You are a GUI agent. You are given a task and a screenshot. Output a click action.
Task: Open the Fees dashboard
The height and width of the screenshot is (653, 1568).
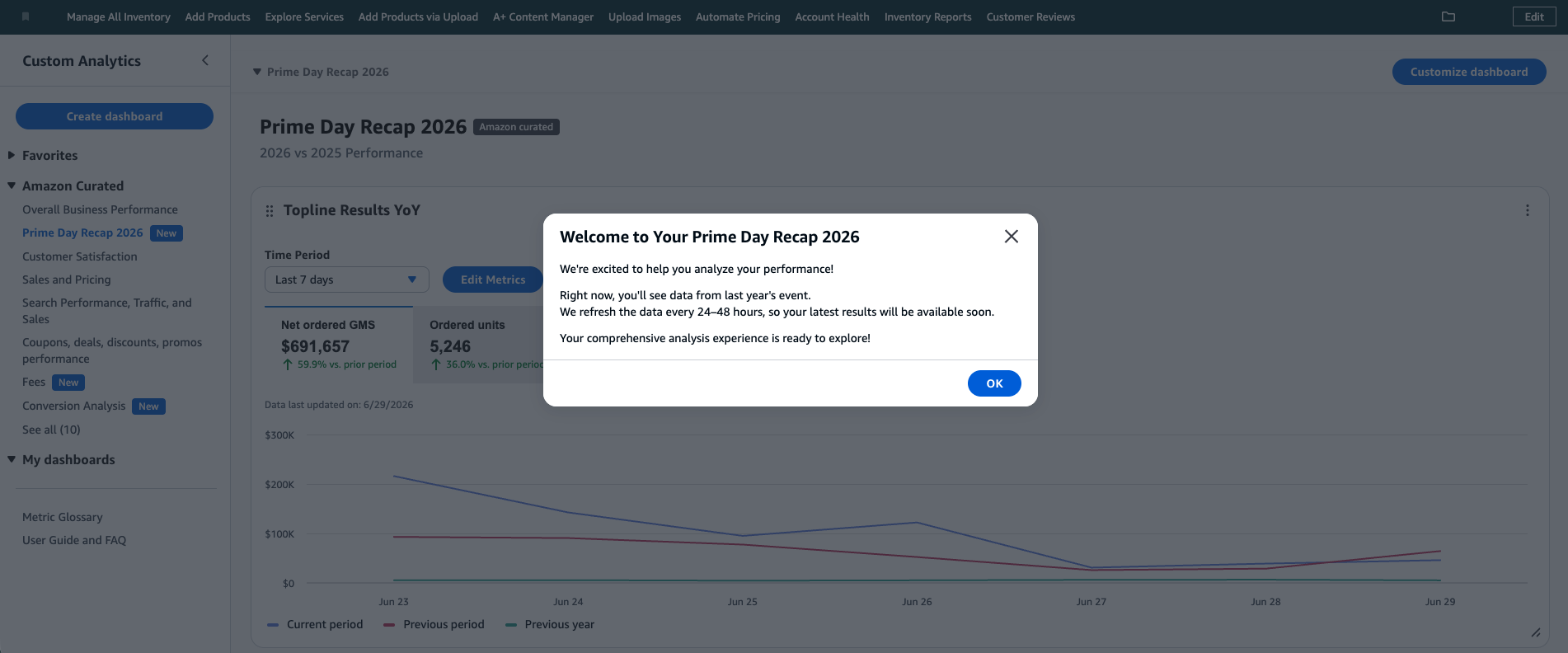(34, 382)
